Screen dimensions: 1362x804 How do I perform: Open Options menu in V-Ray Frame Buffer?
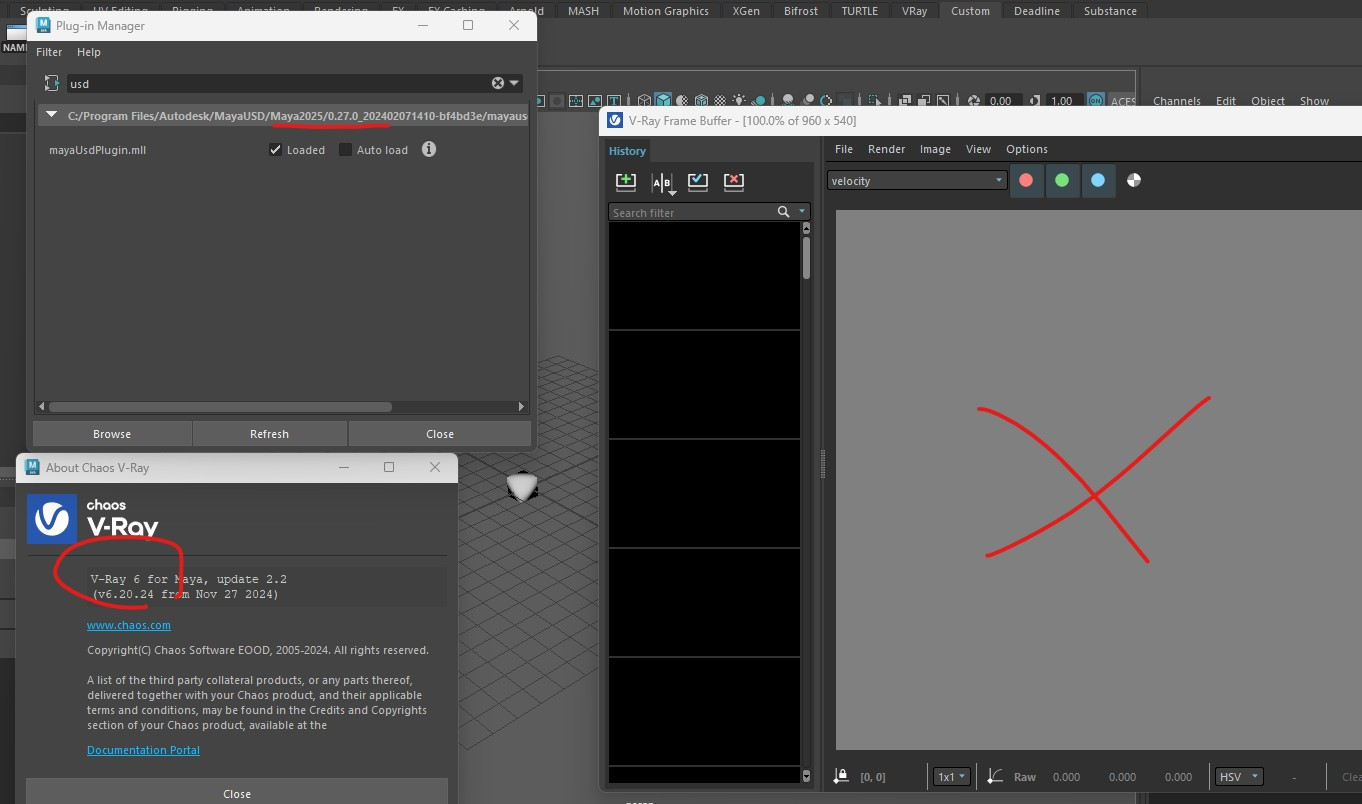point(1027,149)
